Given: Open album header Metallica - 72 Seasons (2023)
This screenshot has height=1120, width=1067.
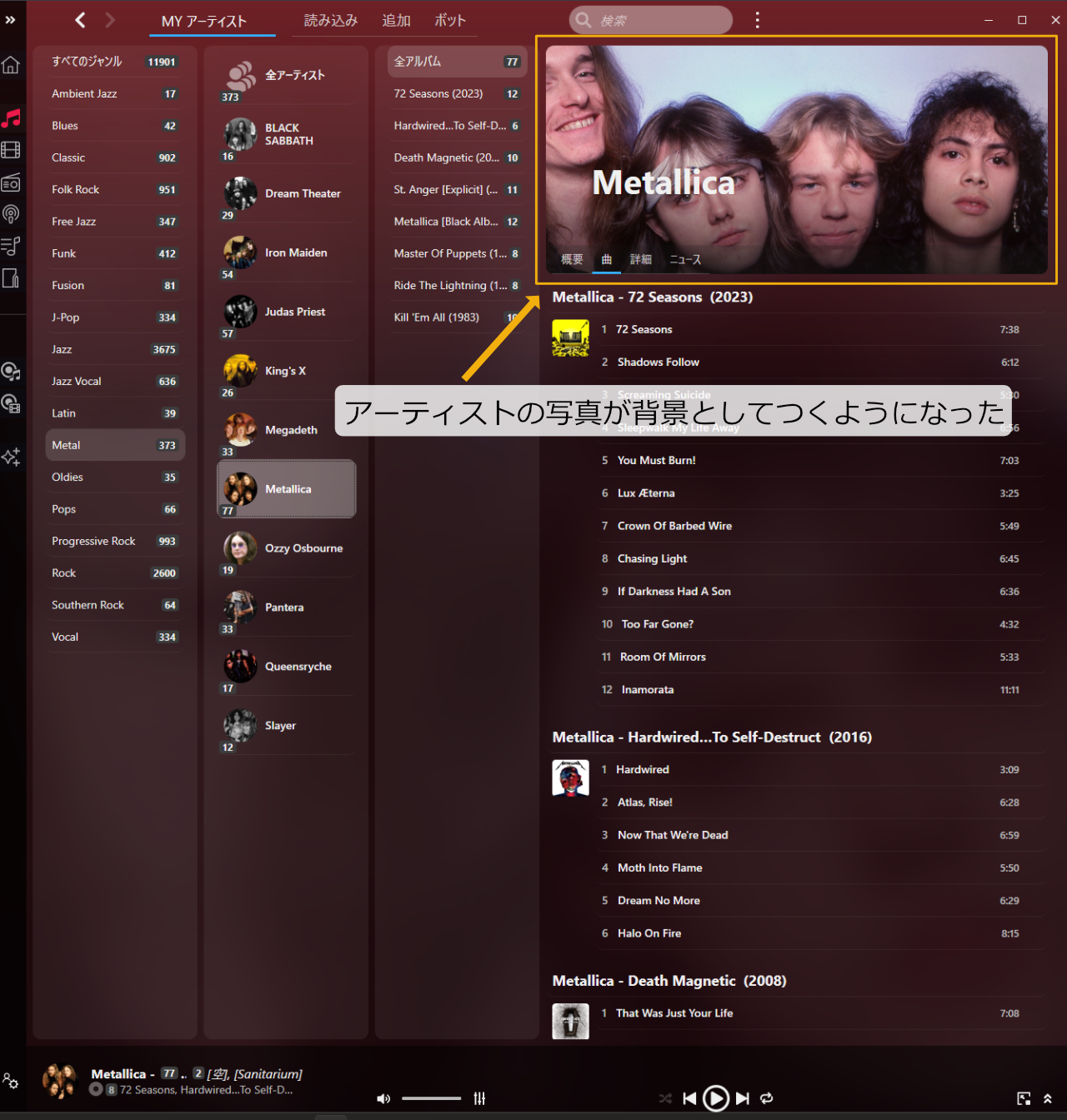Looking at the screenshot, I should (x=653, y=297).
